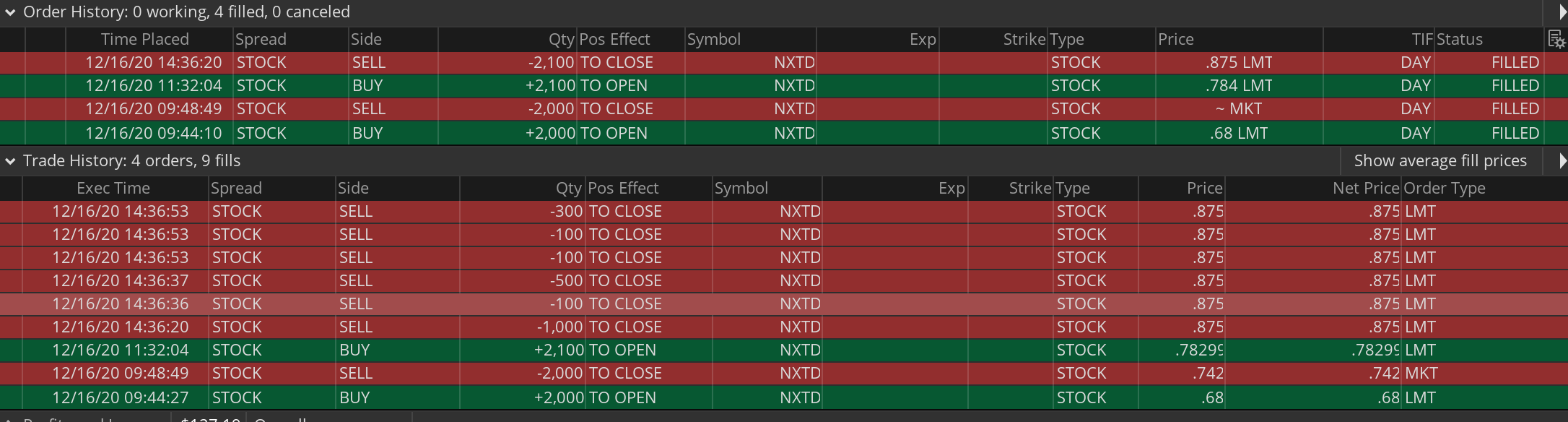Click the Order Type column header
Viewport: 1568px width, 422px height.
point(1444,189)
